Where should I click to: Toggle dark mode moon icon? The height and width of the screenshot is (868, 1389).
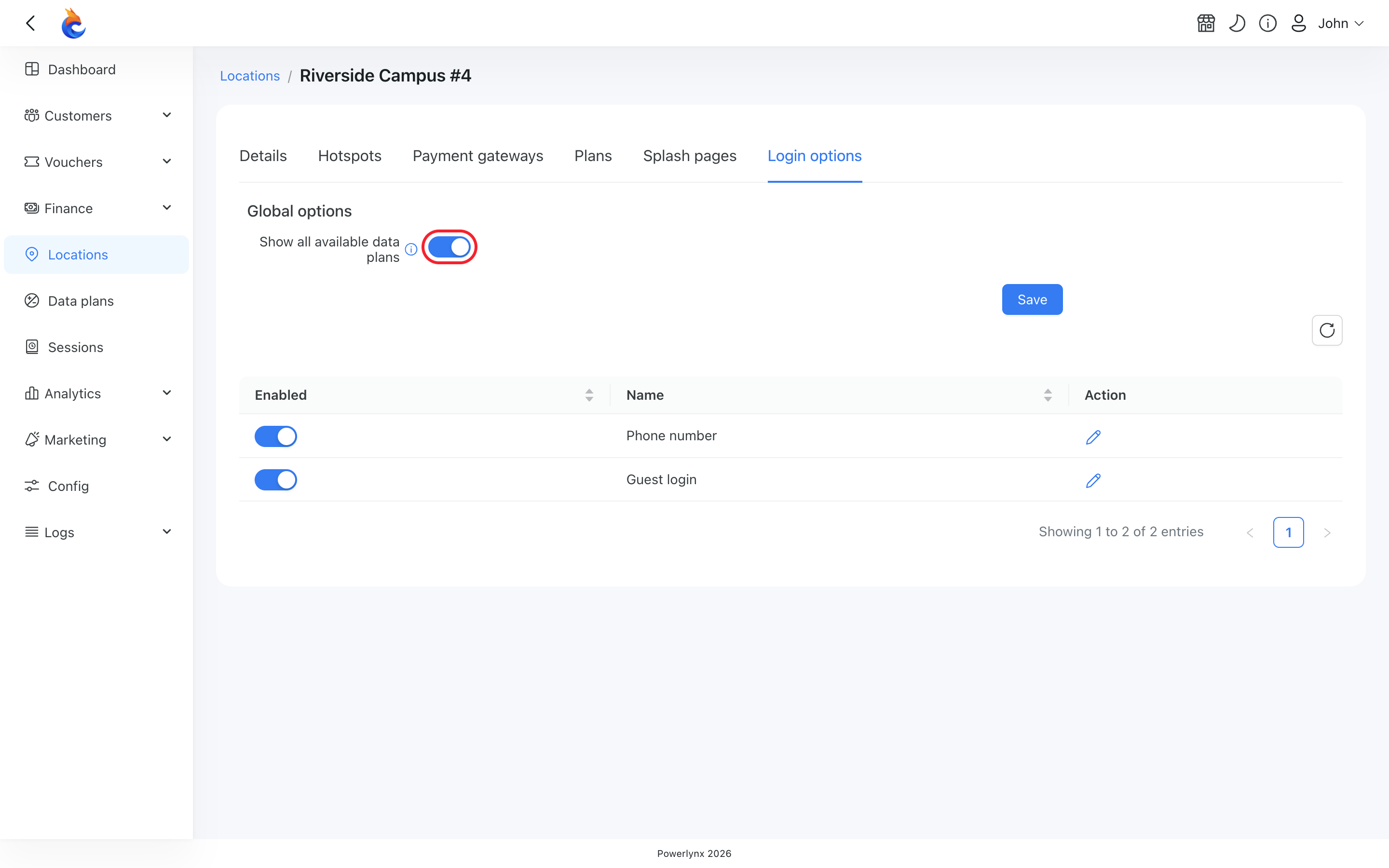coord(1237,24)
